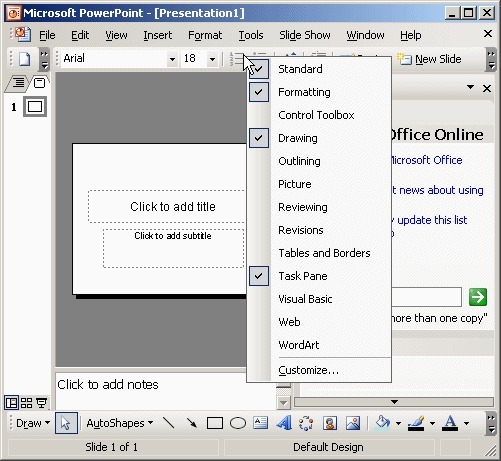Select the Rectangle drawing tool
The width and height of the screenshot is (501, 461).
coord(215,423)
